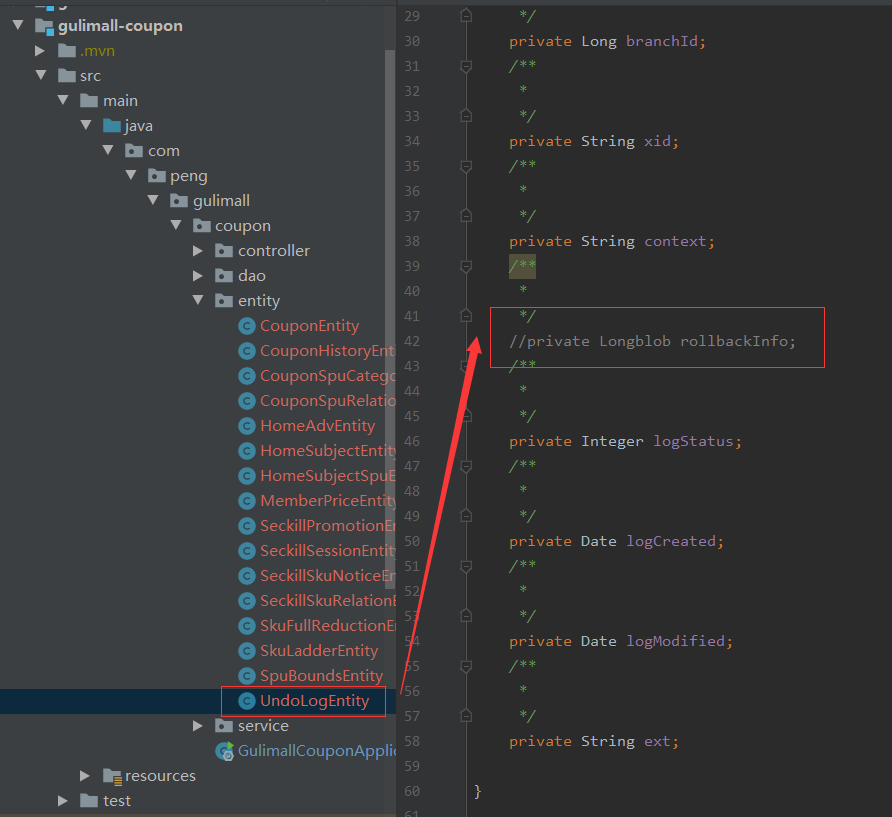The height and width of the screenshot is (817, 892).
Task: Collapse the main folder arrow
Action: [x=63, y=100]
